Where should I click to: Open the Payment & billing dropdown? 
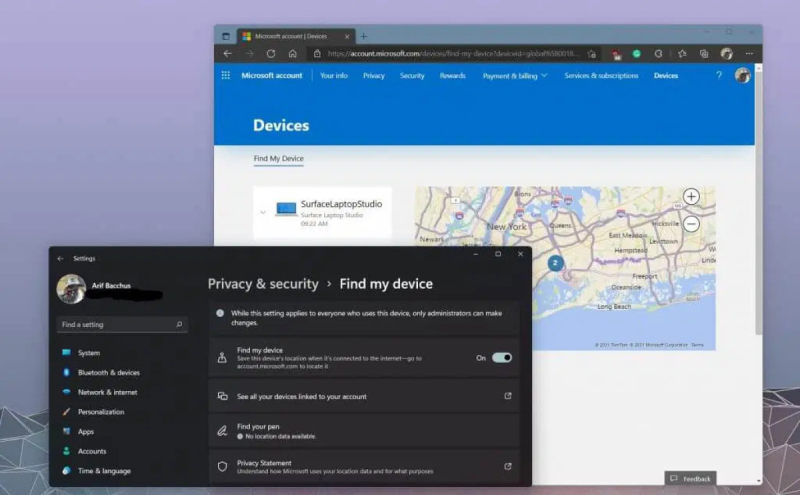514,76
